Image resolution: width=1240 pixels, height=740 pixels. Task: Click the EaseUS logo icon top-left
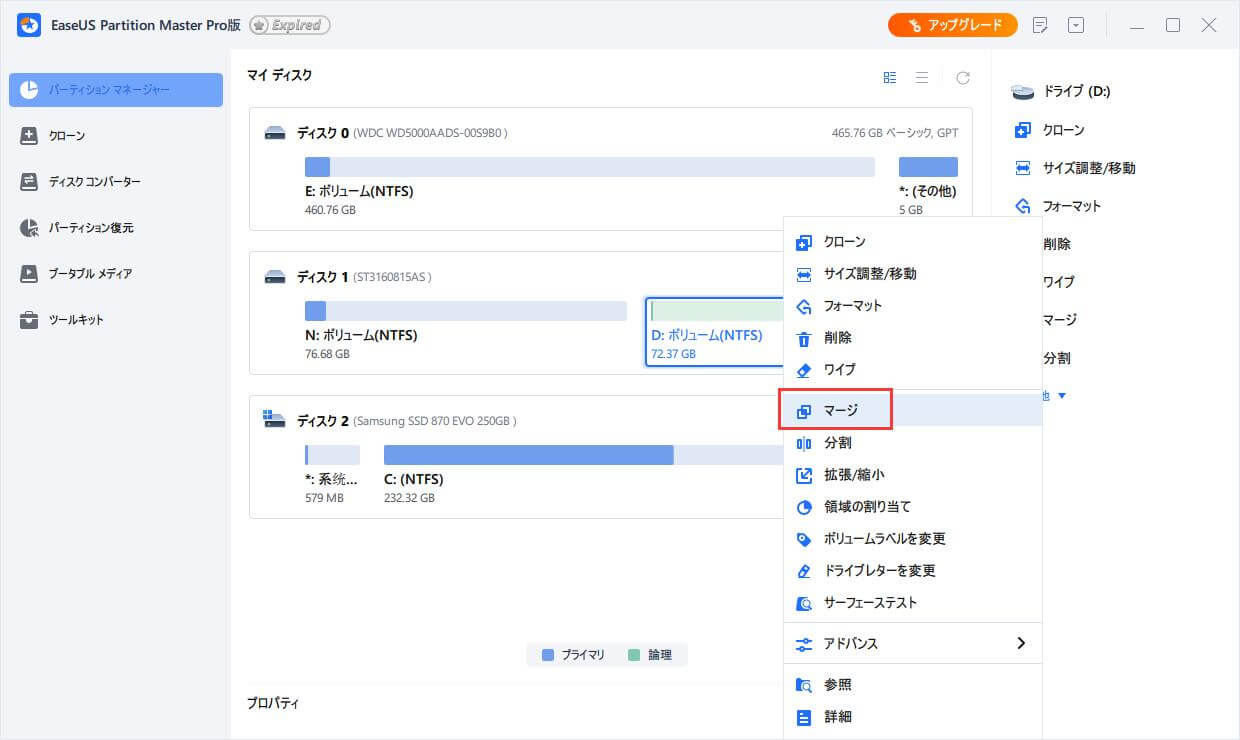pos(27,24)
